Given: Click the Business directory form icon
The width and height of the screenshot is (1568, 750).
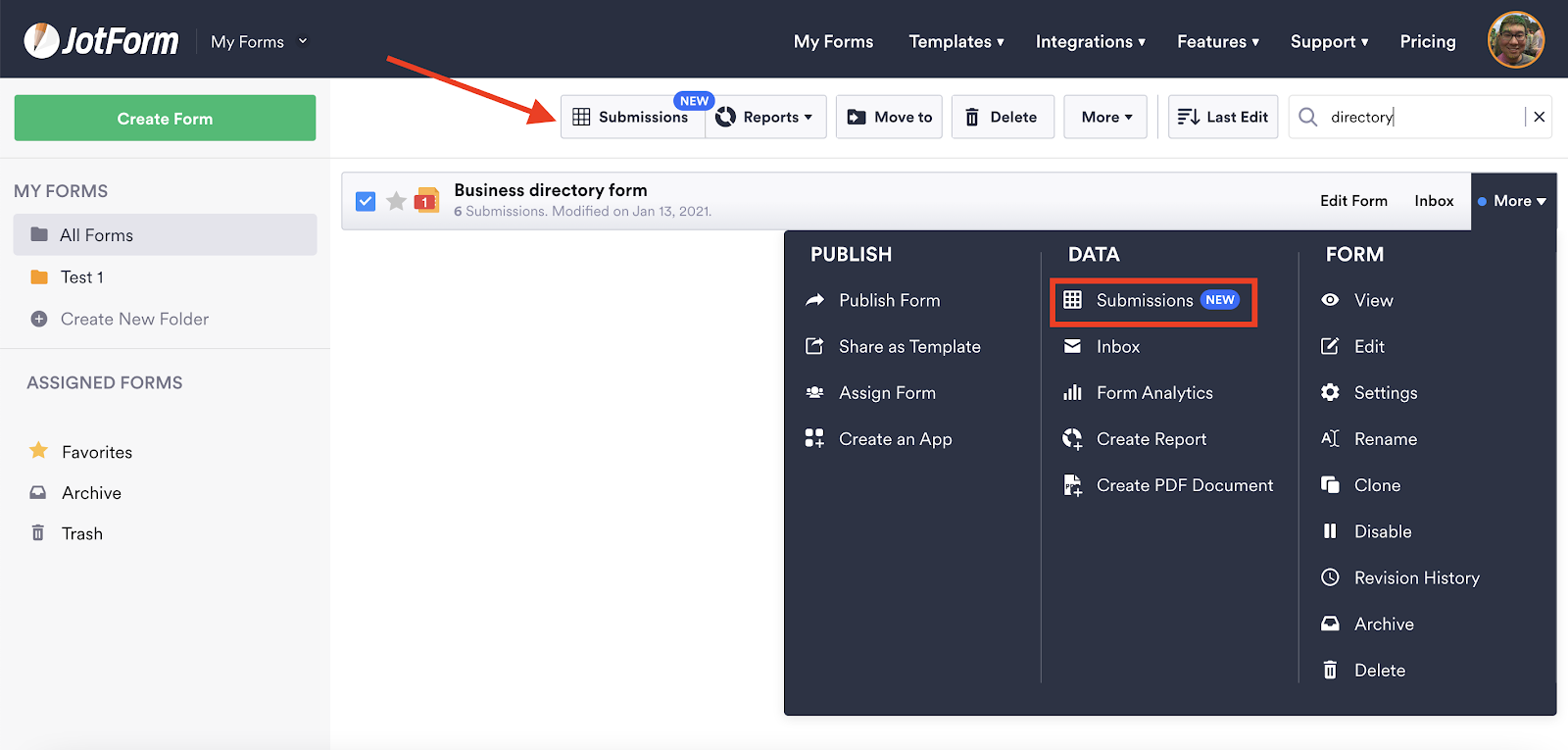Looking at the screenshot, I should tap(426, 200).
